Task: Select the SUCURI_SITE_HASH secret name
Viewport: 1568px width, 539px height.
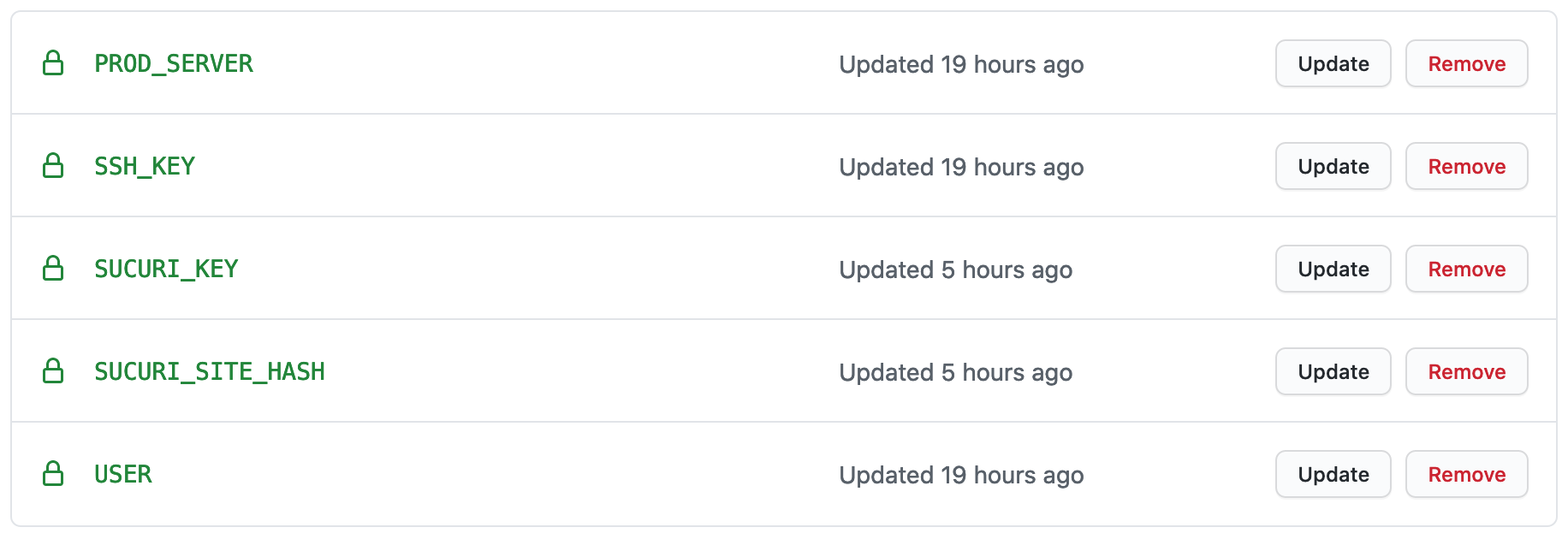Action: point(210,372)
